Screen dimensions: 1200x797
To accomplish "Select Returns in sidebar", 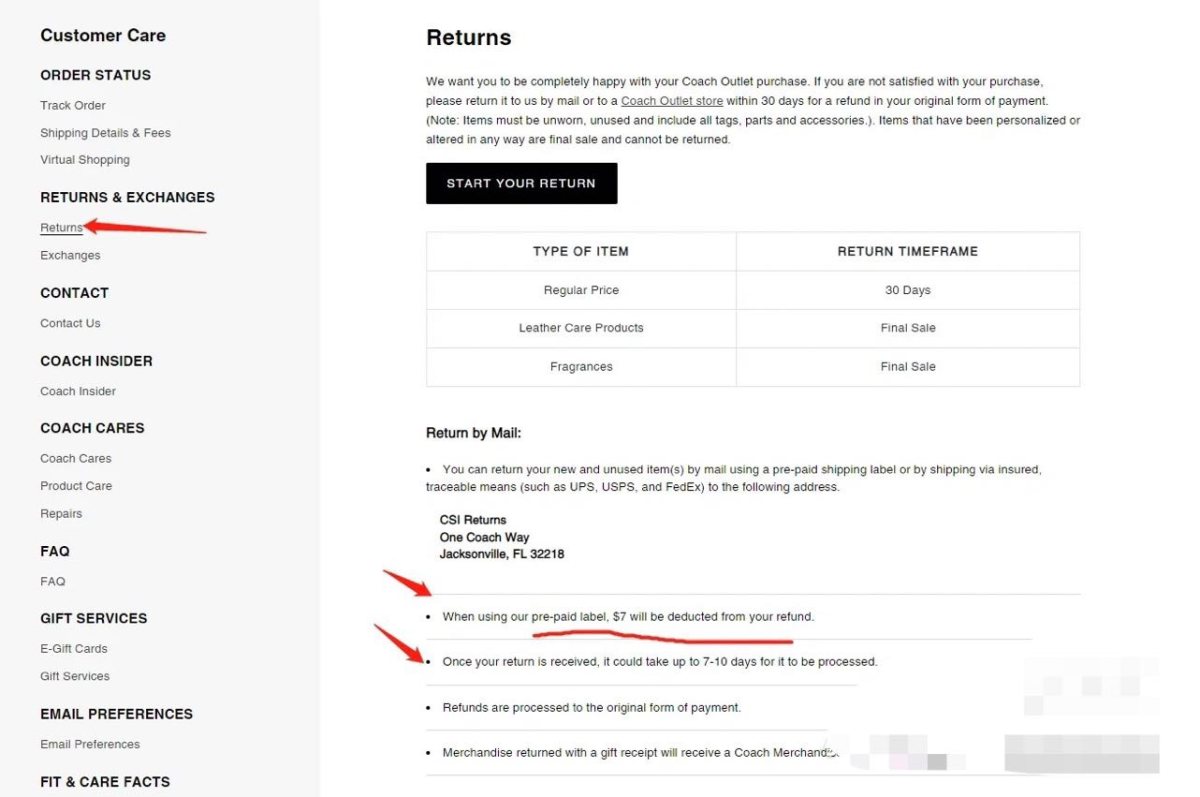I will 61,228.
